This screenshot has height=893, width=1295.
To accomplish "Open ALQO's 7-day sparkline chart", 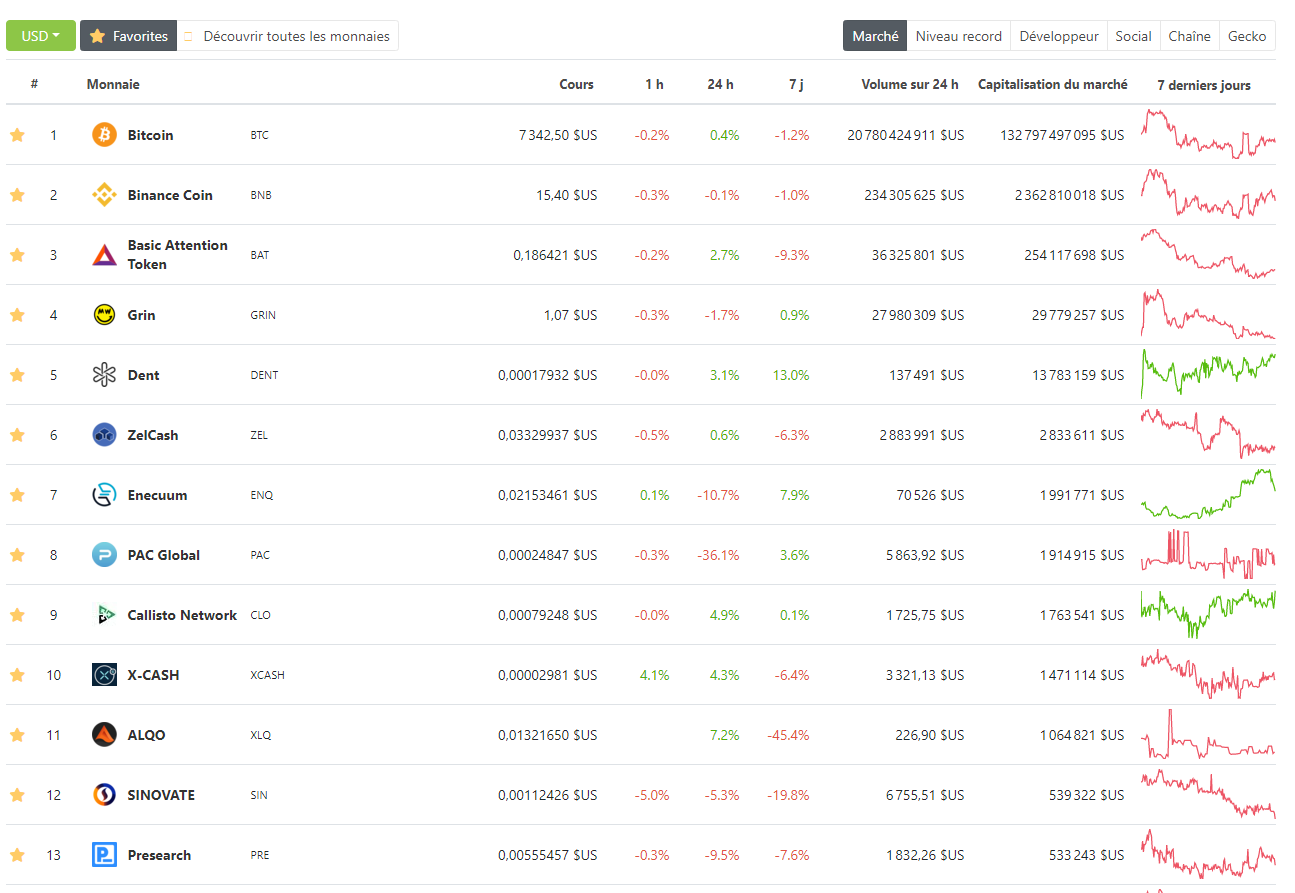I will tap(1208, 735).
